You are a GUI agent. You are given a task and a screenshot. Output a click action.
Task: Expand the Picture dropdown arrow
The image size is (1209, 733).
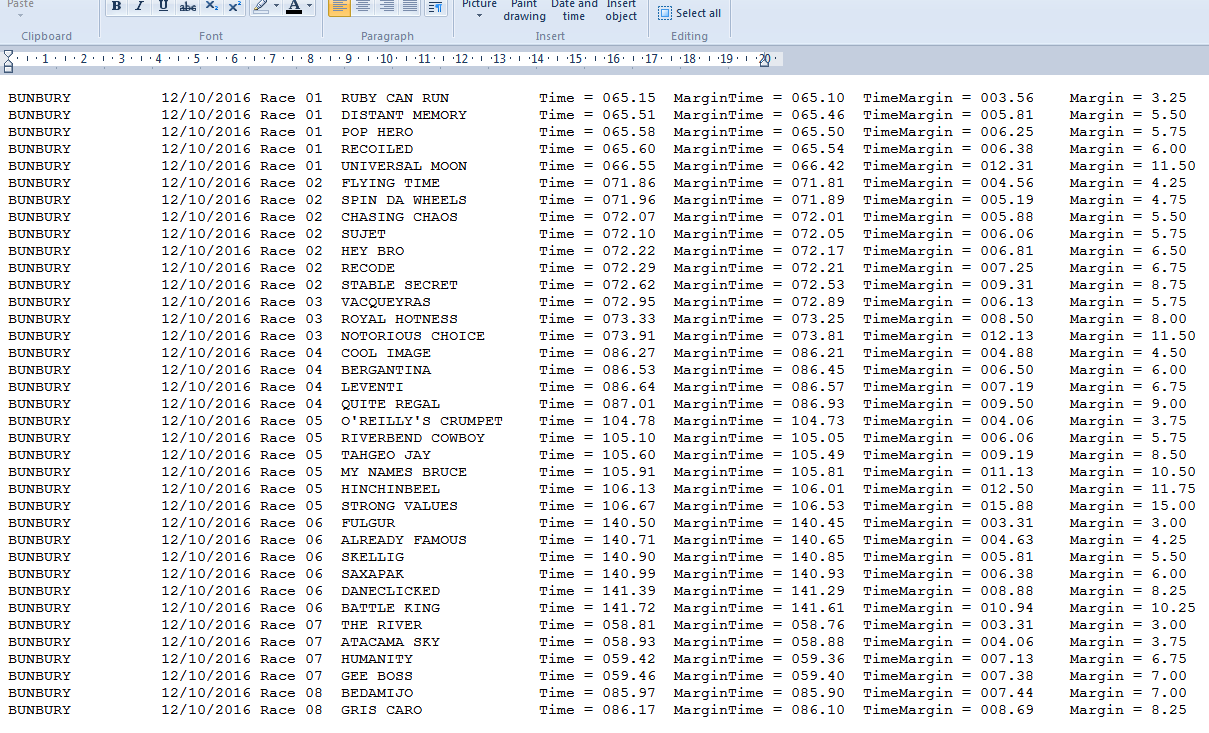[479, 16]
